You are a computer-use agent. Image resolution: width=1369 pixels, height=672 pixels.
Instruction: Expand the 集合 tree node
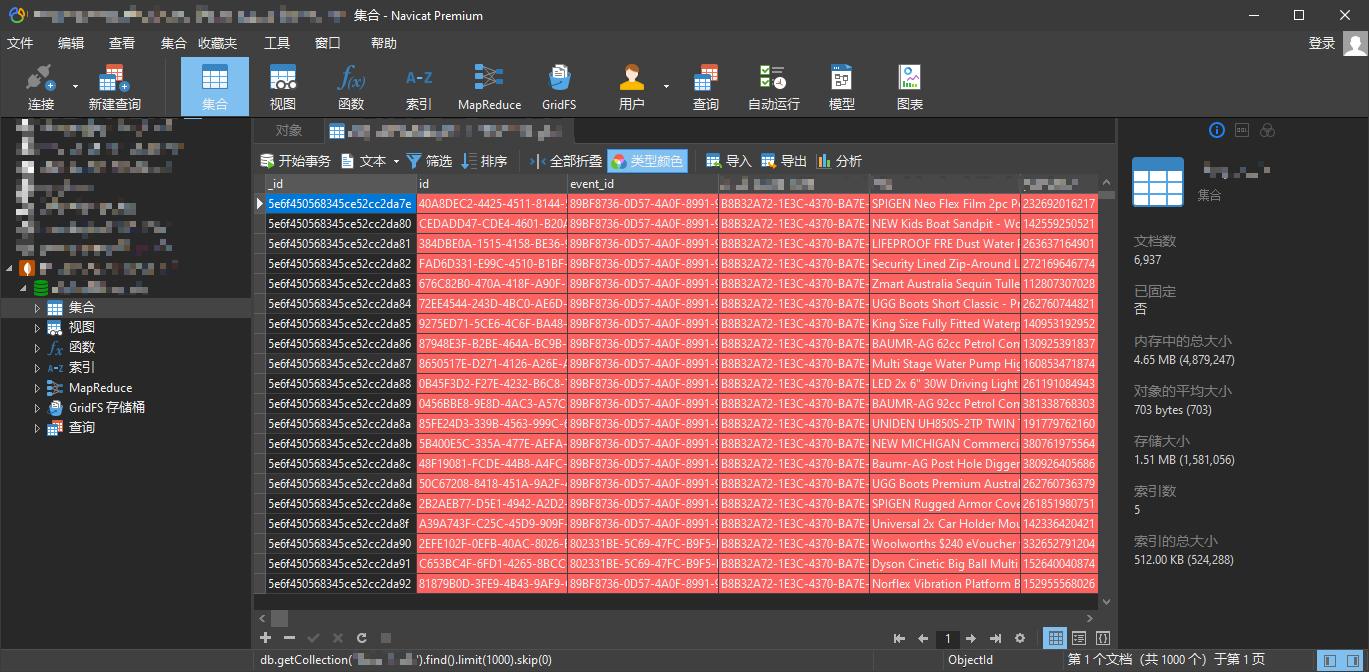coord(38,308)
